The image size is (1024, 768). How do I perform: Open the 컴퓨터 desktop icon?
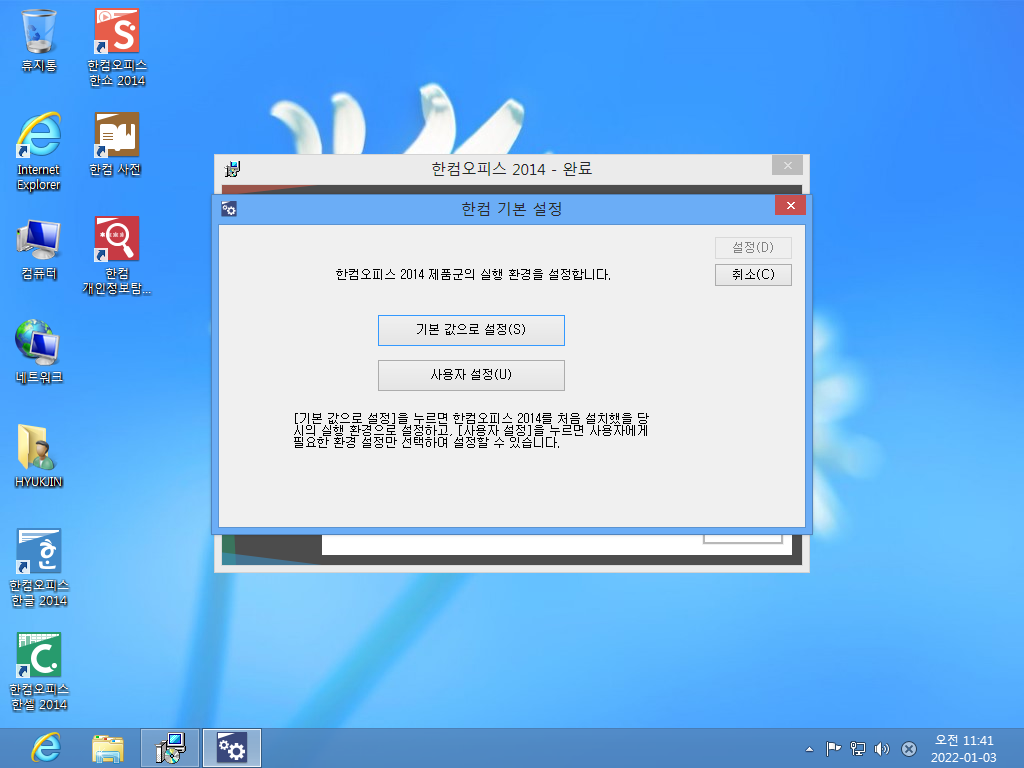39,249
